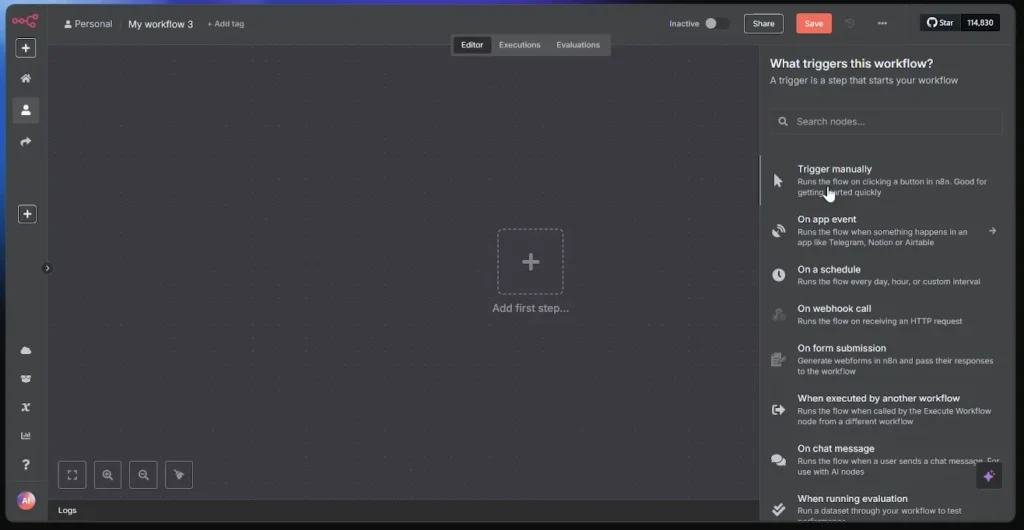
Task: Click the n8n logo icon
Action: click(x=25, y=21)
